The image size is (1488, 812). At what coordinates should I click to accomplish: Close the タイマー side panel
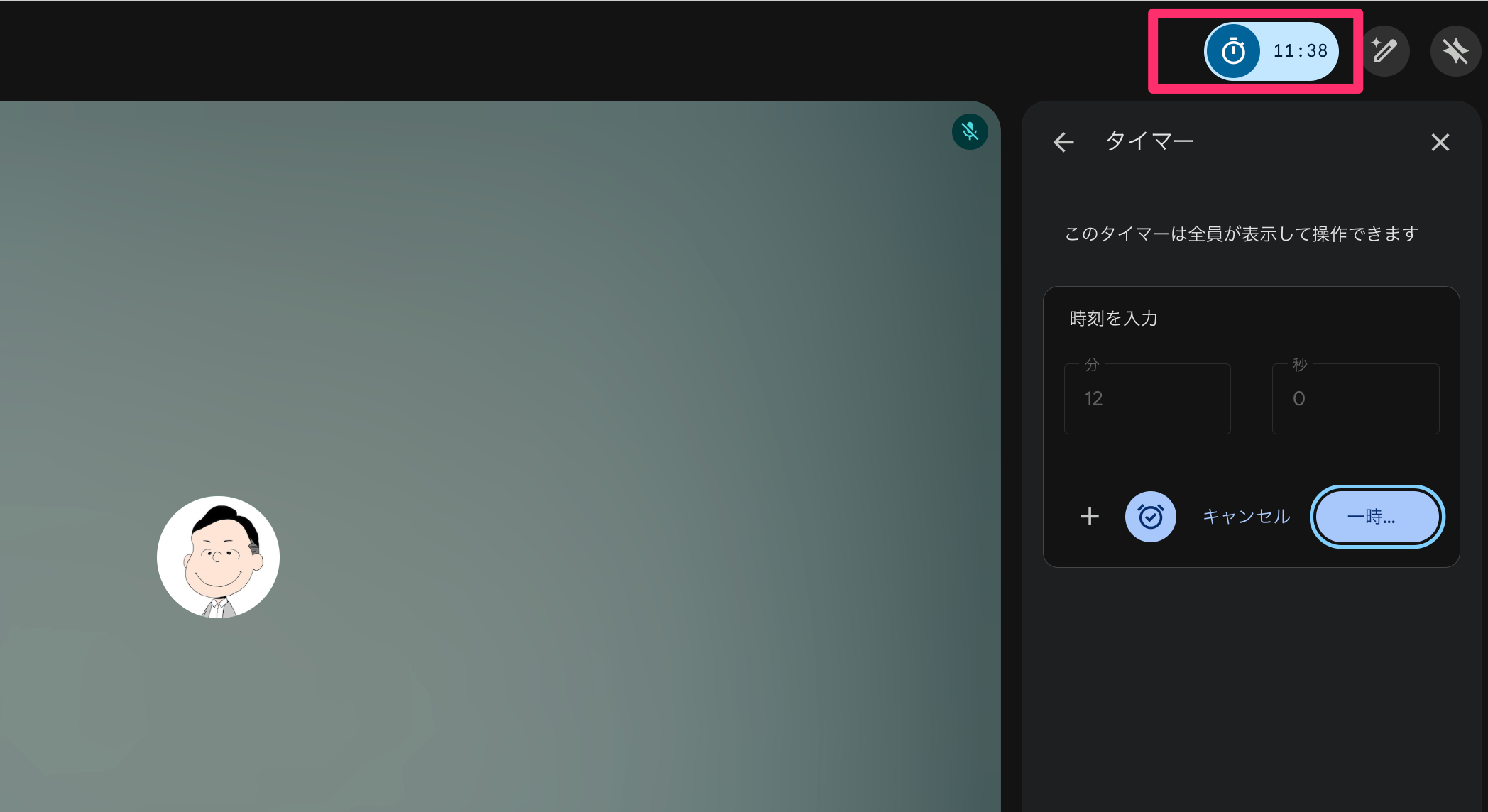[x=1440, y=143]
